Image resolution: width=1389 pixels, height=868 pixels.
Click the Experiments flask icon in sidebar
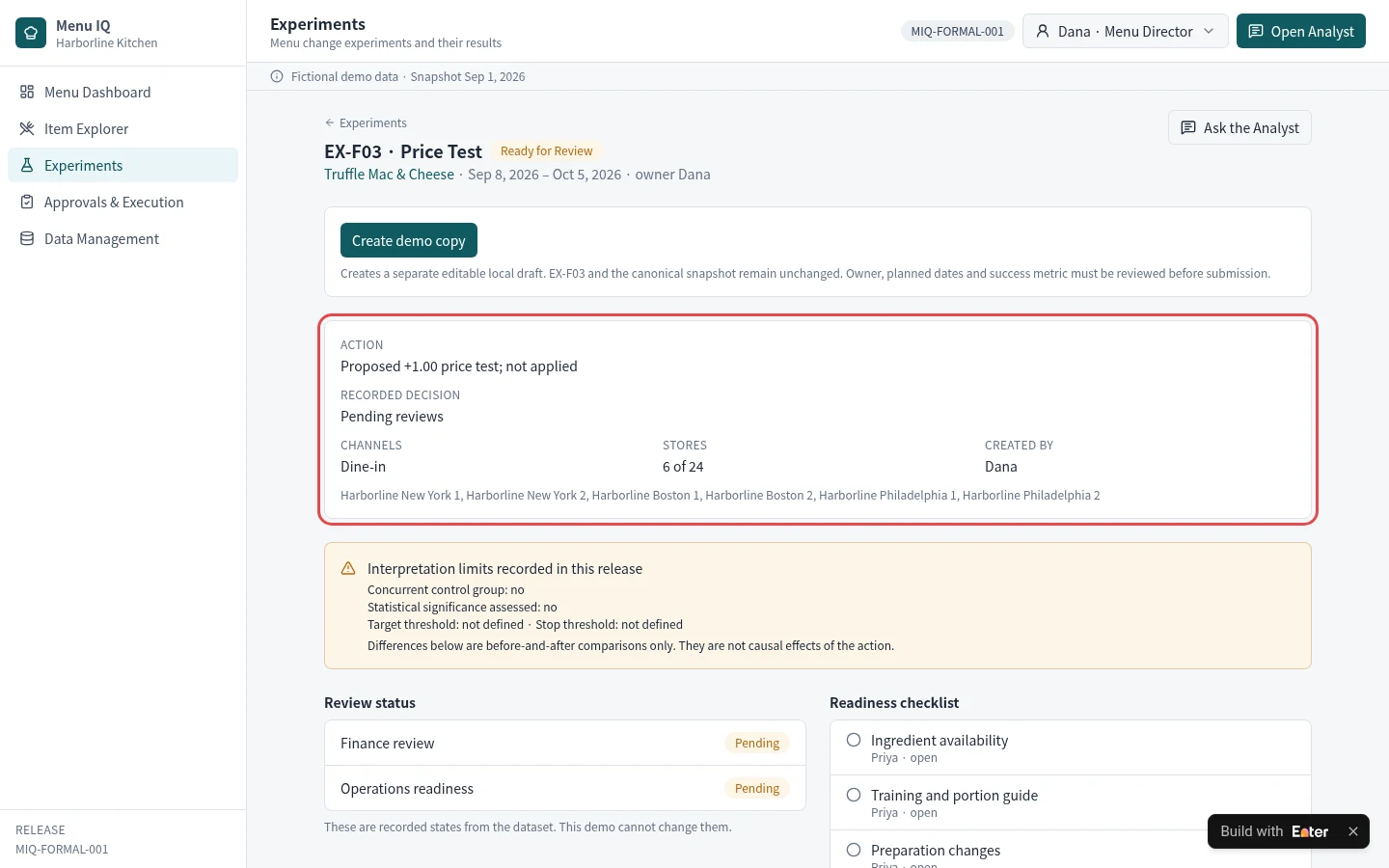pyautogui.click(x=27, y=165)
